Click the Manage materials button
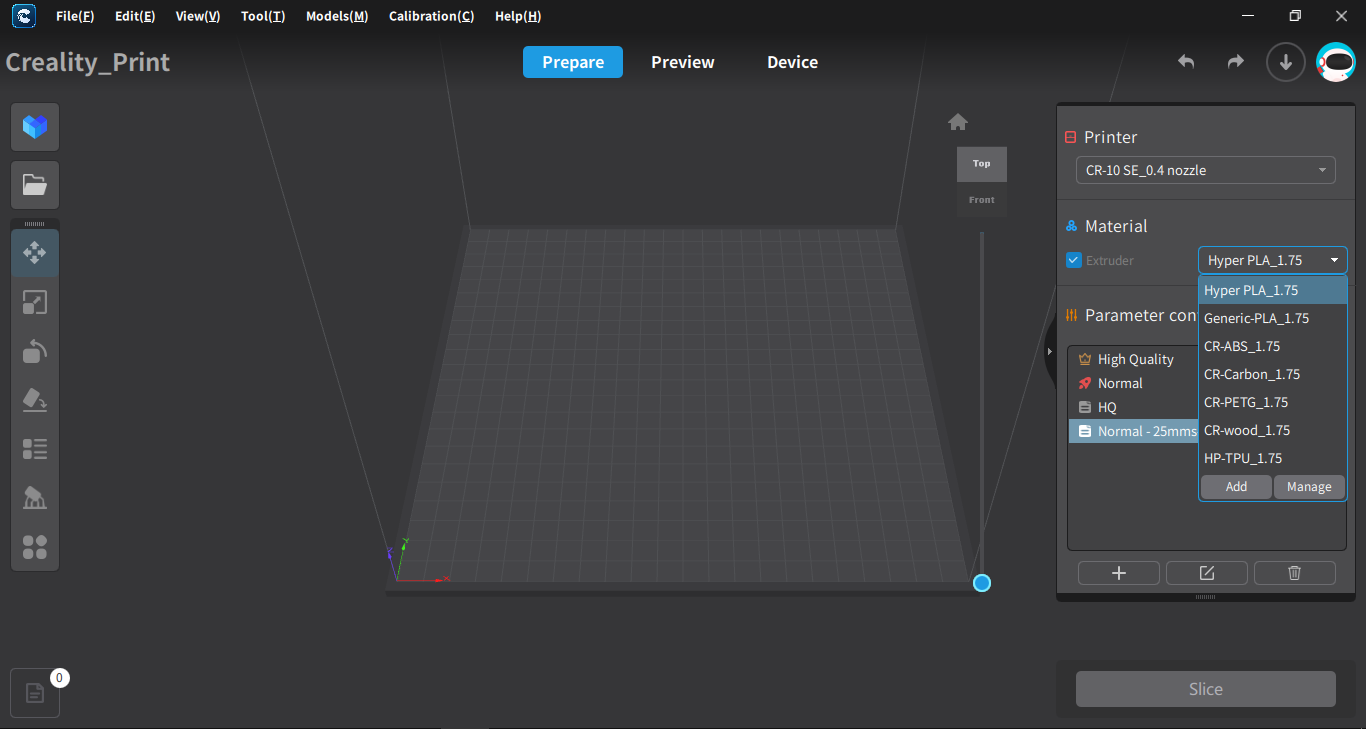The height and width of the screenshot is (729, 1366). point(1309,487)
